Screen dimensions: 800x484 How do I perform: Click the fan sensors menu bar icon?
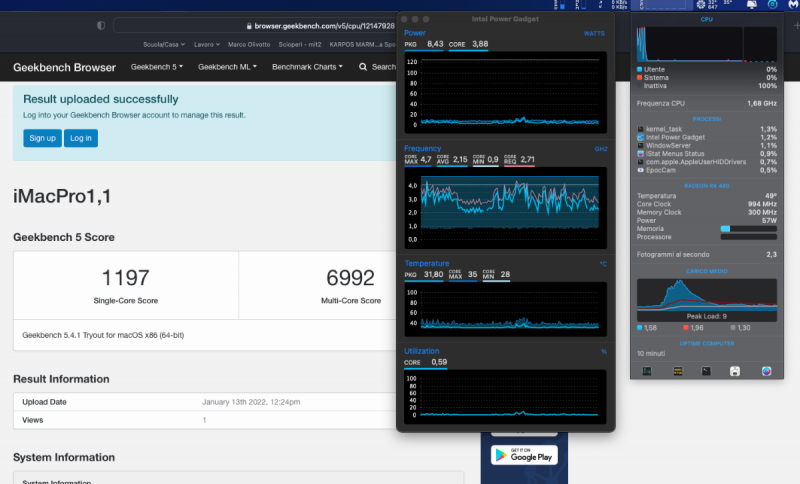click(701, 6)
